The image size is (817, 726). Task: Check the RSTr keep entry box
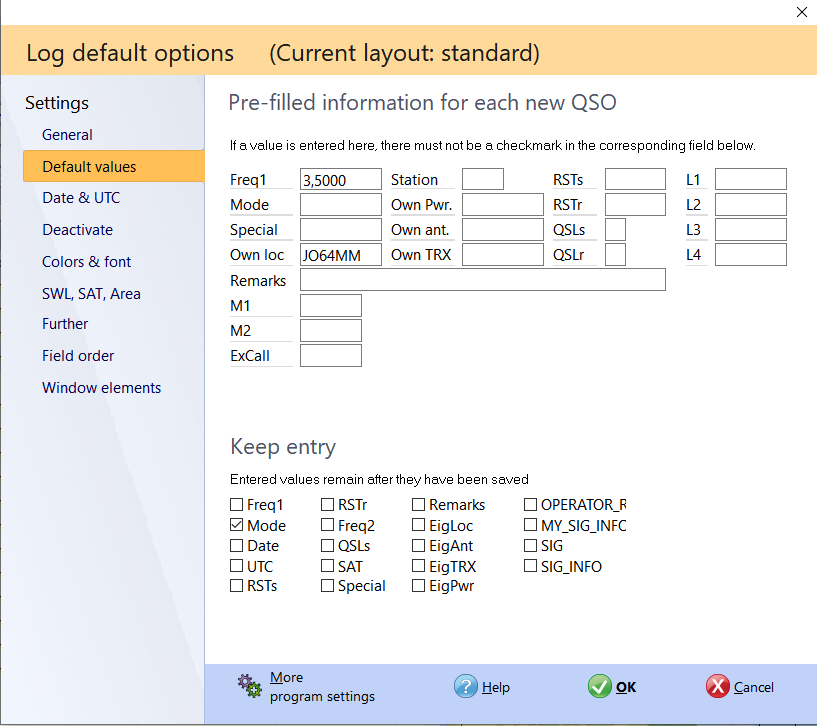[327, 504]
